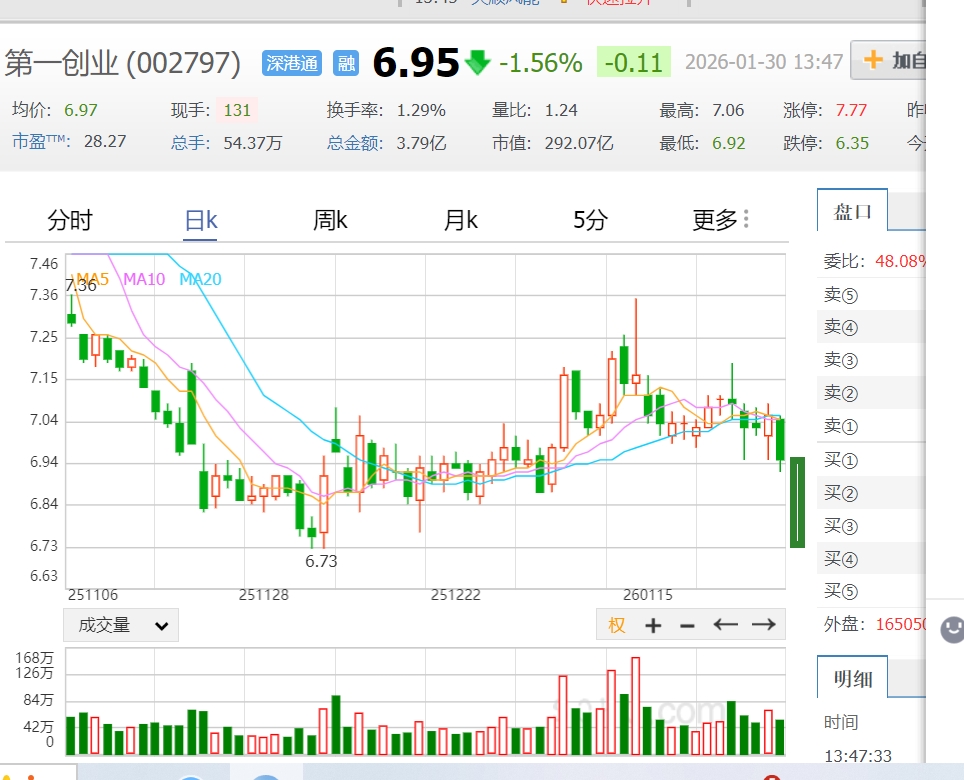
Task: Switch to the 分时 chart tab
Action: [70, 220]
